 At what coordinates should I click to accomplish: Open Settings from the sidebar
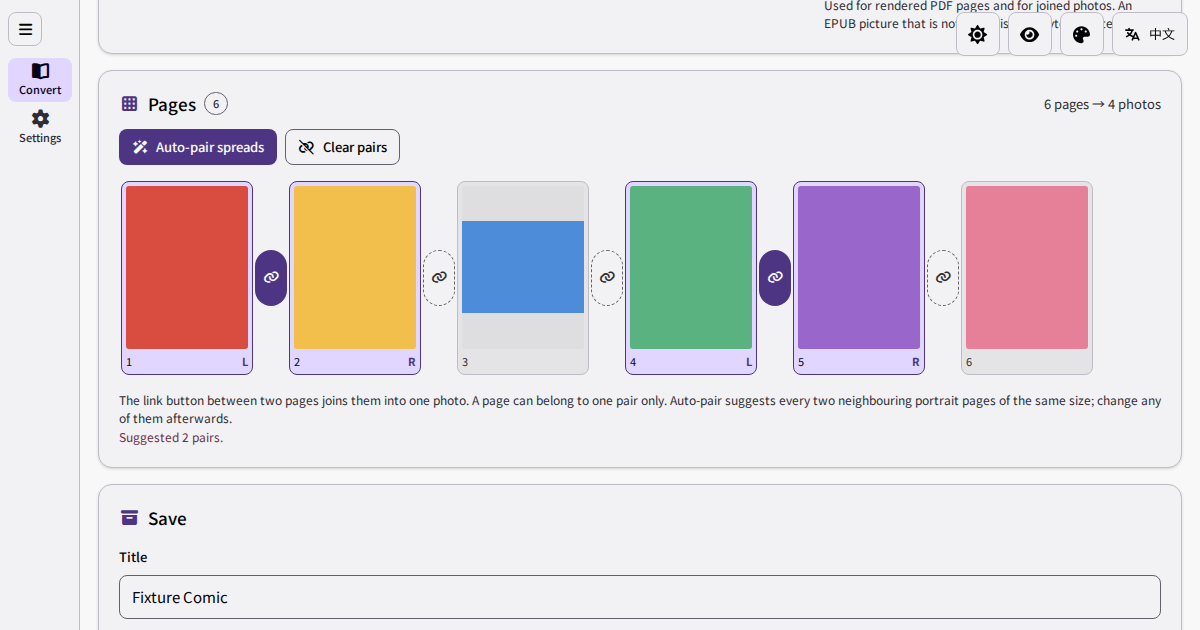click(x=40, y=127)
